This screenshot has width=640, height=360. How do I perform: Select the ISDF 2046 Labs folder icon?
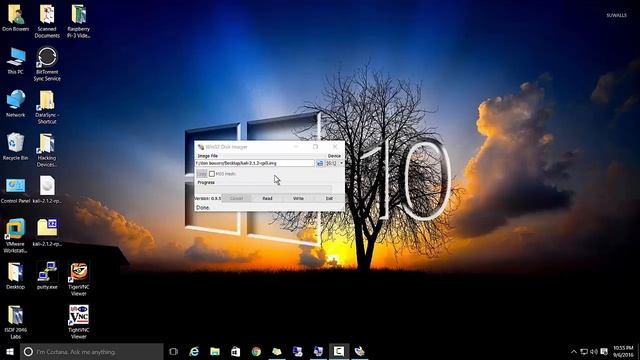[x=16, y=322]
